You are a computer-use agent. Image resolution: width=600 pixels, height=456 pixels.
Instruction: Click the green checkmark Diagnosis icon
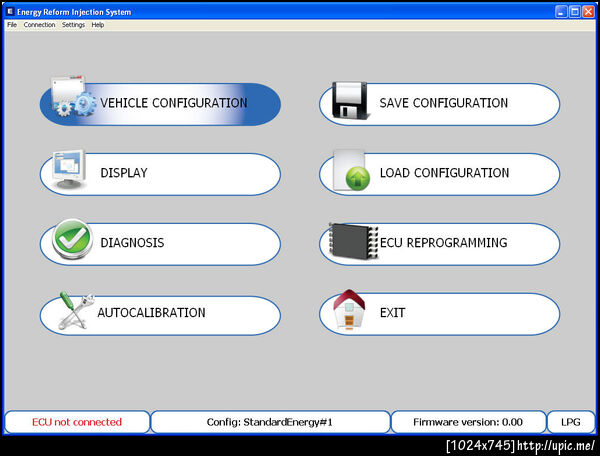(x=72, y=239)
